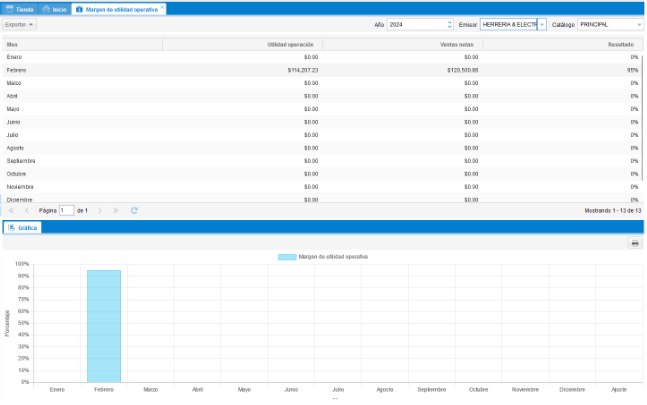
Task: Sort by Utilidad operación column header
Action: pos(290,45)
